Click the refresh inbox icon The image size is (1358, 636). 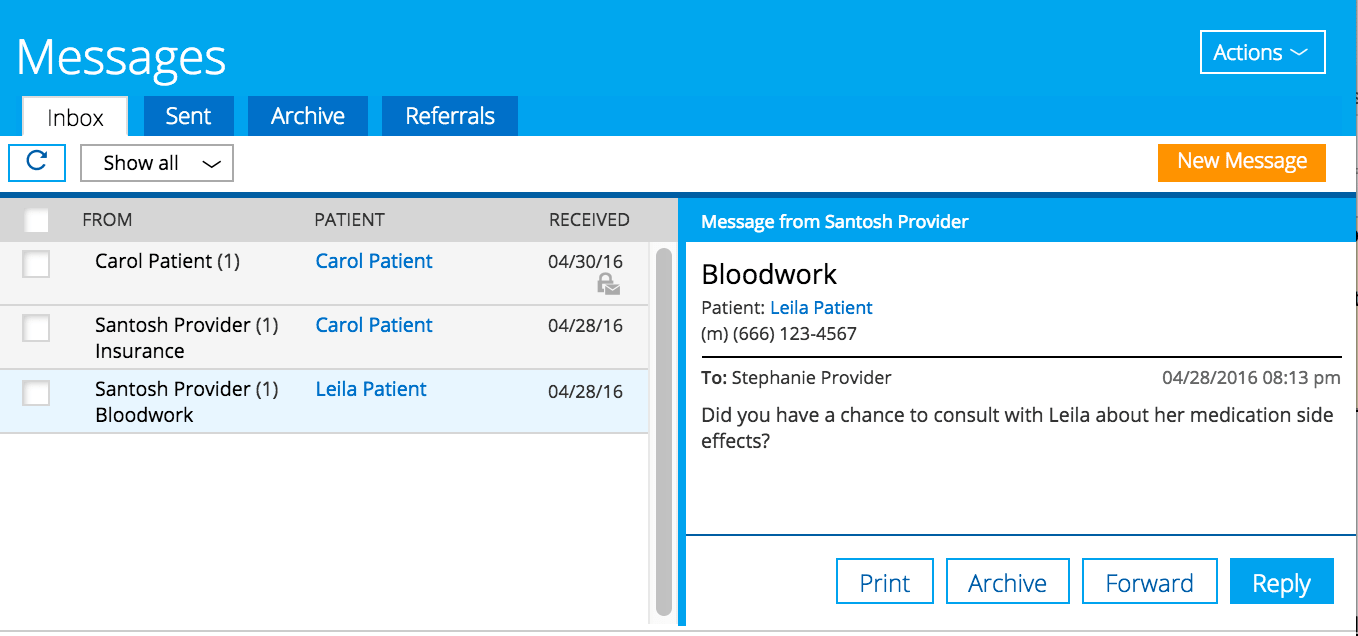tap(37, 162)
